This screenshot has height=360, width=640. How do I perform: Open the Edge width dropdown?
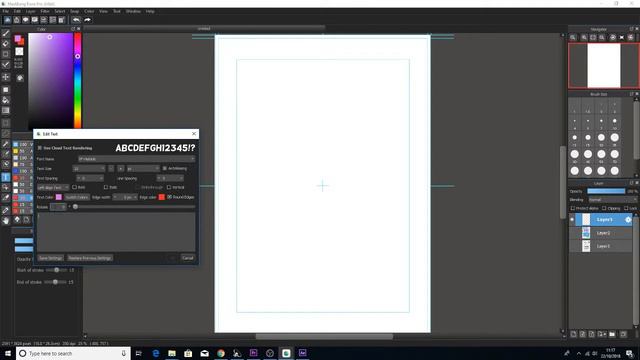[125, 197]
